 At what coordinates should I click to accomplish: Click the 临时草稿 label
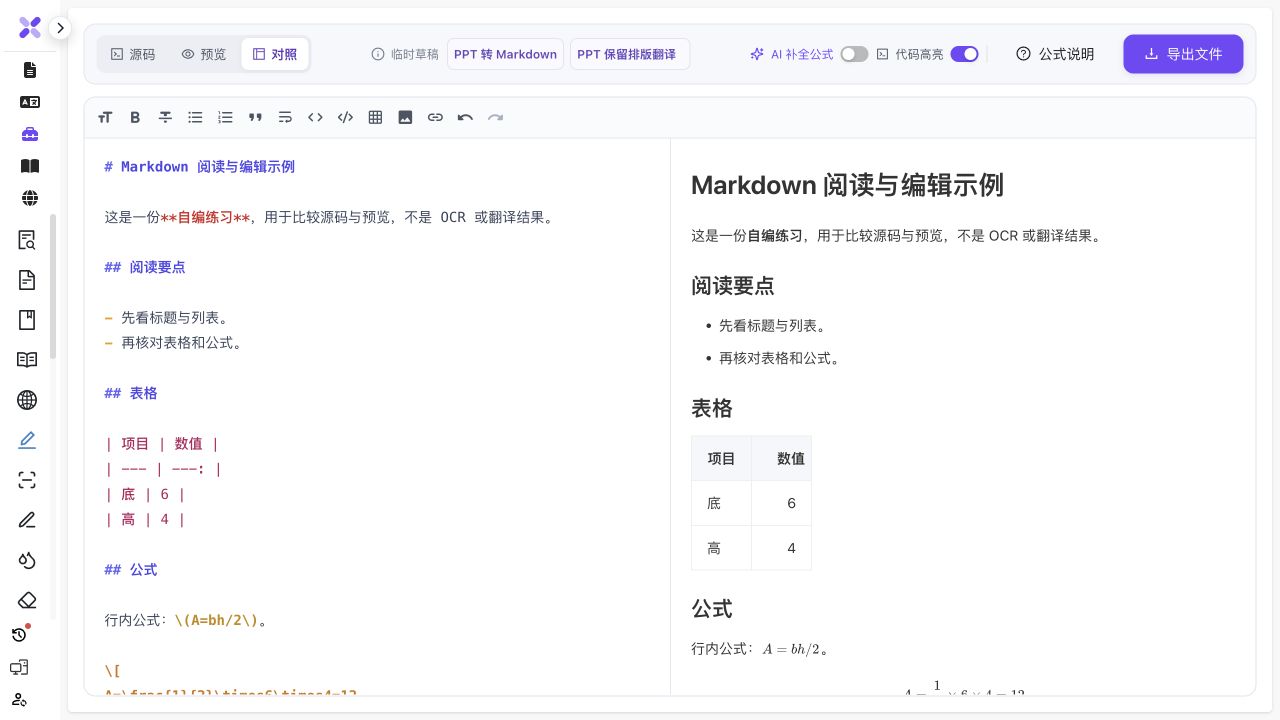(405, 54)
